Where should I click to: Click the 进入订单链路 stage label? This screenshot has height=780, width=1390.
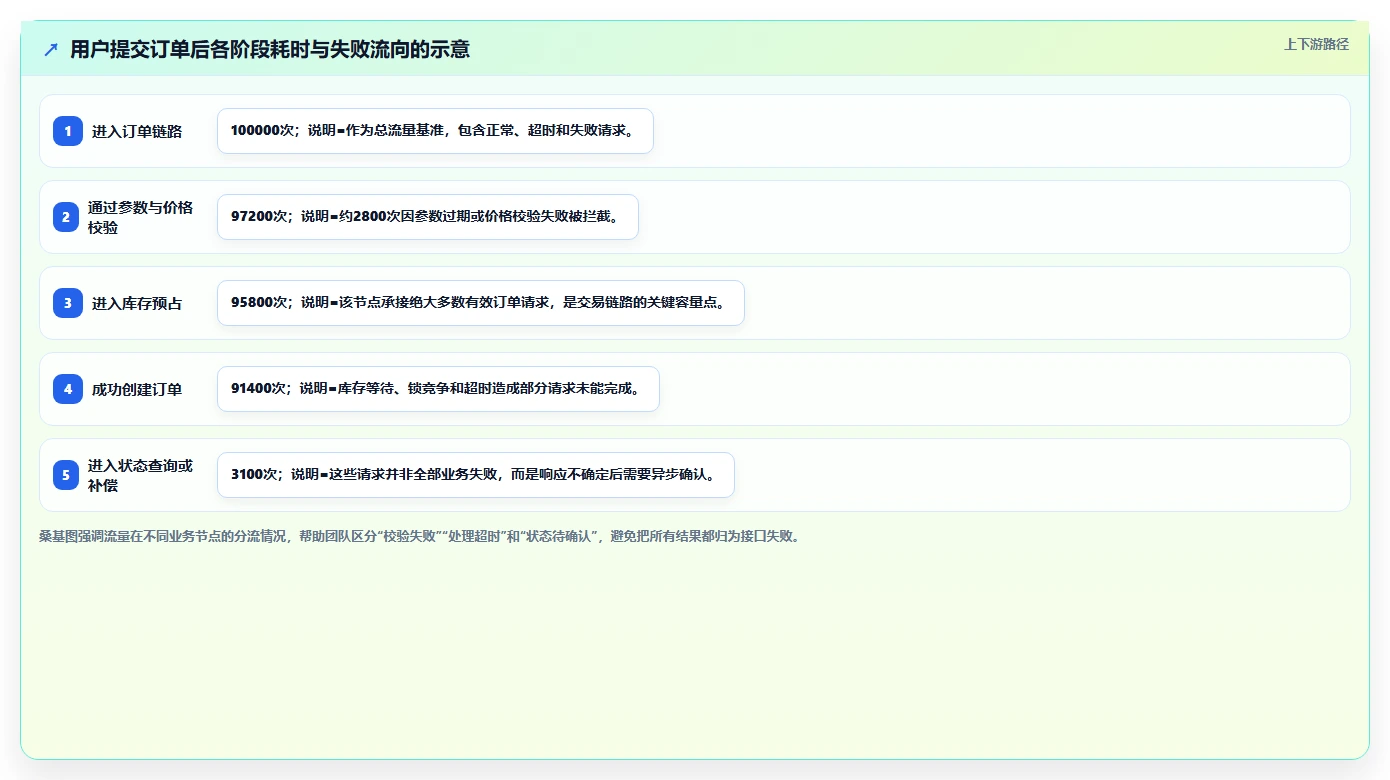tap(137, 131)
